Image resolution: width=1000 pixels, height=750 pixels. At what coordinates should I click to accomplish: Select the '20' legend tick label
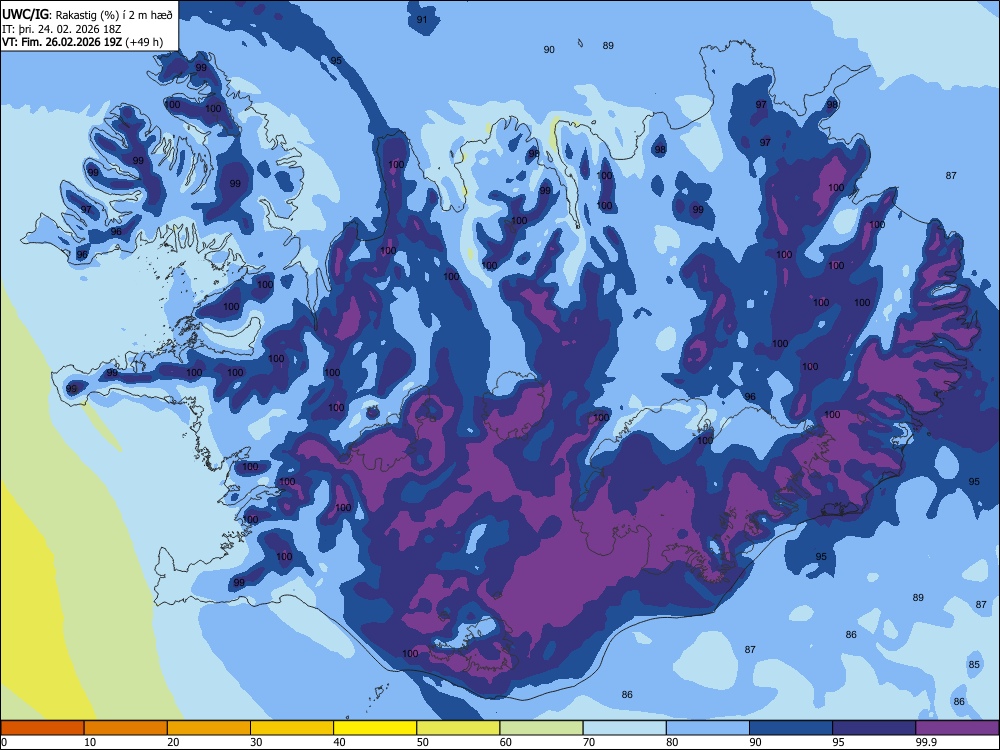[173, 742]
